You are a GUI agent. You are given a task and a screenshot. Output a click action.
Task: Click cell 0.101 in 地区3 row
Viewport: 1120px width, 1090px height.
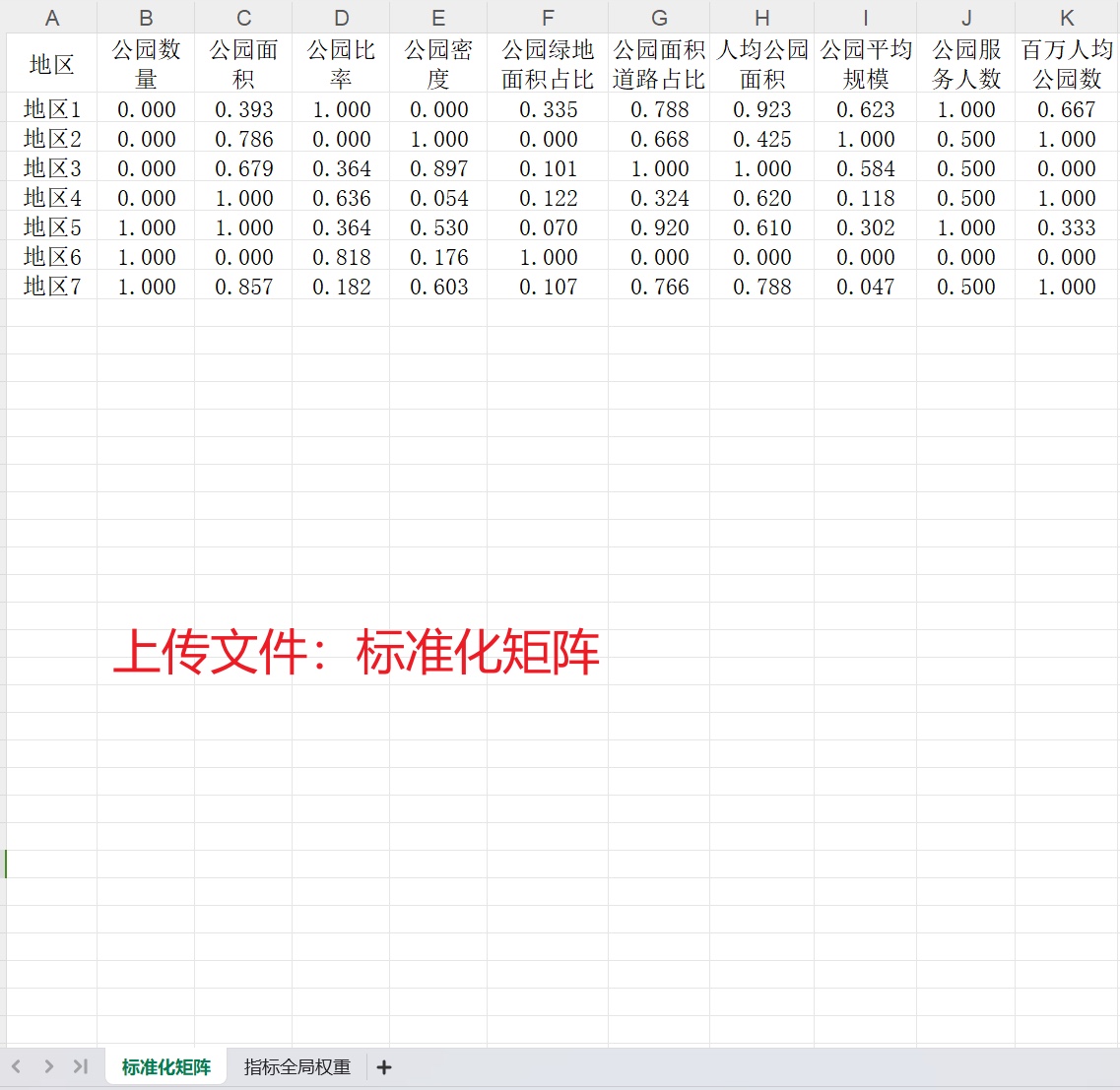pyautogui.click(x=548, y=168)
